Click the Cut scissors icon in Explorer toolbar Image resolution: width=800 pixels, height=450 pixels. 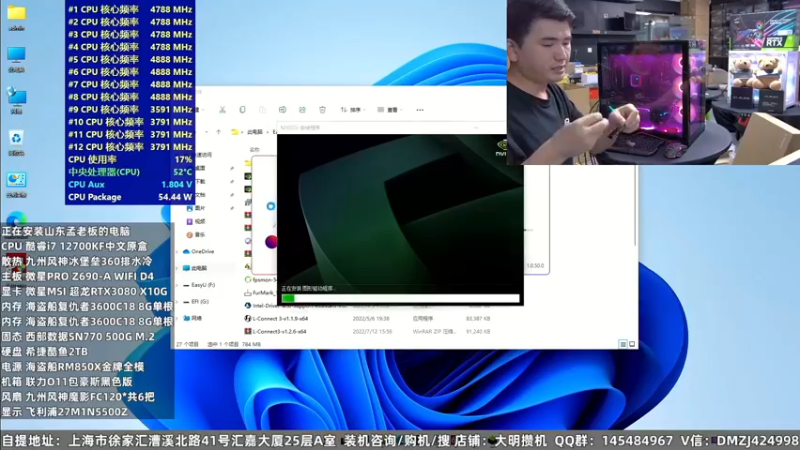coord(222,110)
